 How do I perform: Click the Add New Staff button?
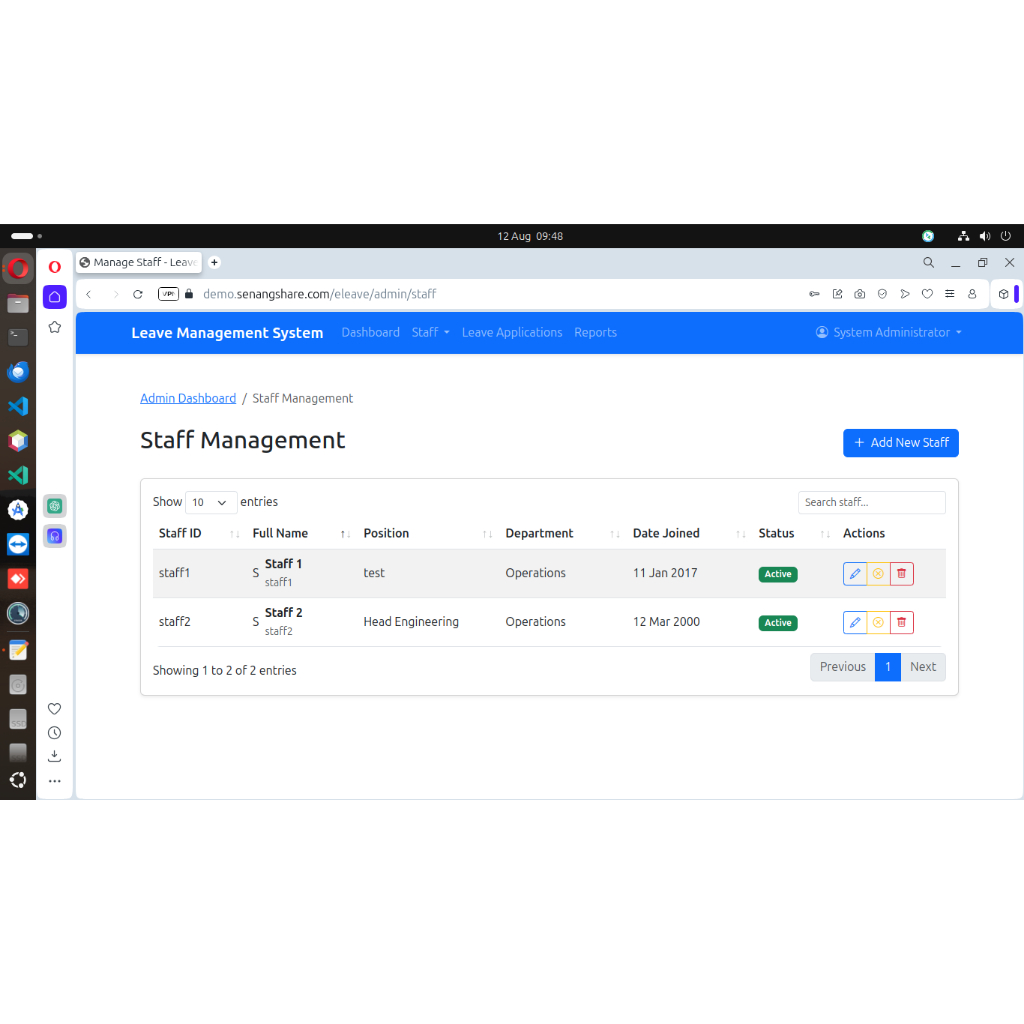point(900,443)
